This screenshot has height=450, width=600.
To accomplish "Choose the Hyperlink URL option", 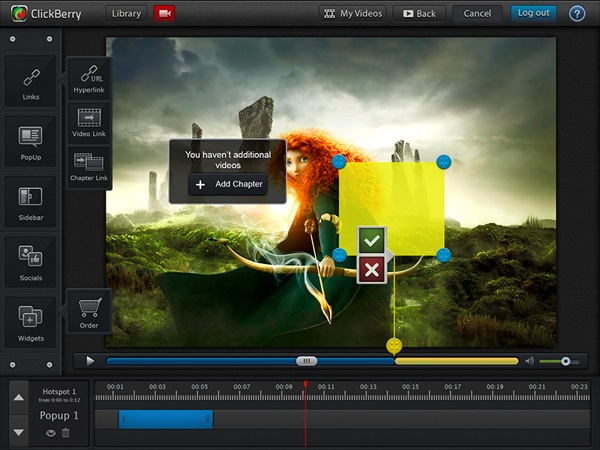I will tap(89, 80).
